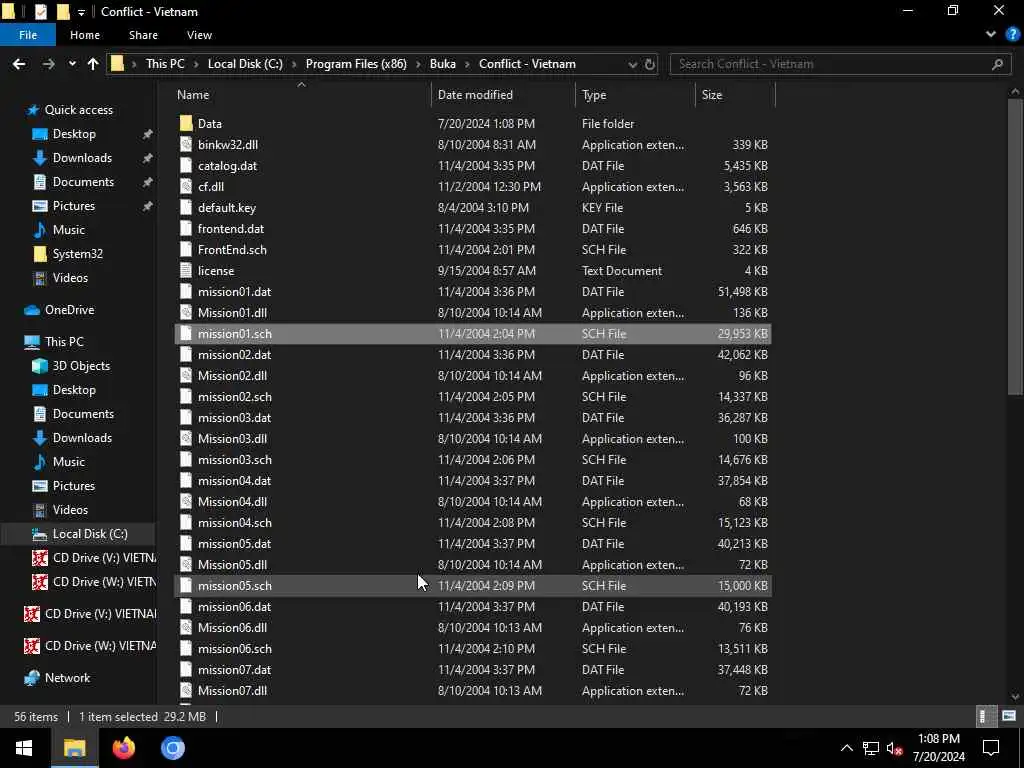Open the View ribbon tab
This screenshot has width=1024, height=768.
[199, 35]
